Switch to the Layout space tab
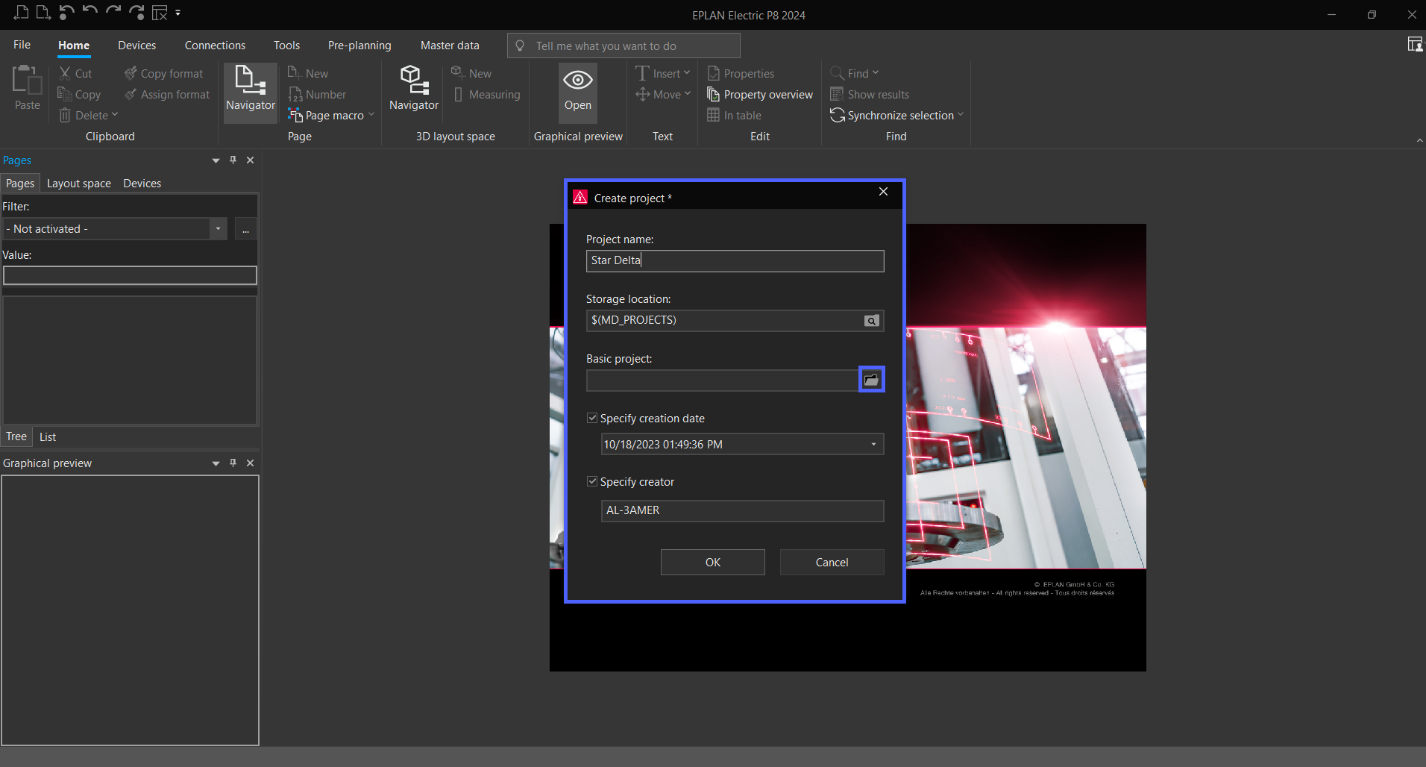The height and width of the screenshot is (767, 1426). (79, 183)
